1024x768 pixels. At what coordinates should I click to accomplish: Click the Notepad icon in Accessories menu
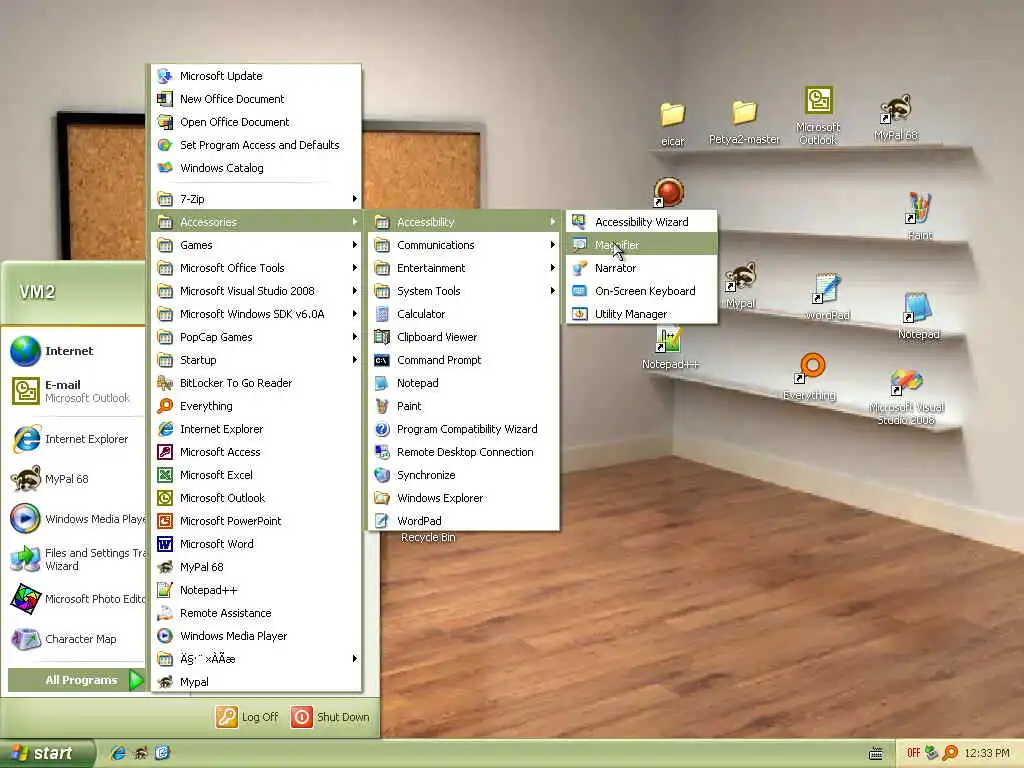382,383
